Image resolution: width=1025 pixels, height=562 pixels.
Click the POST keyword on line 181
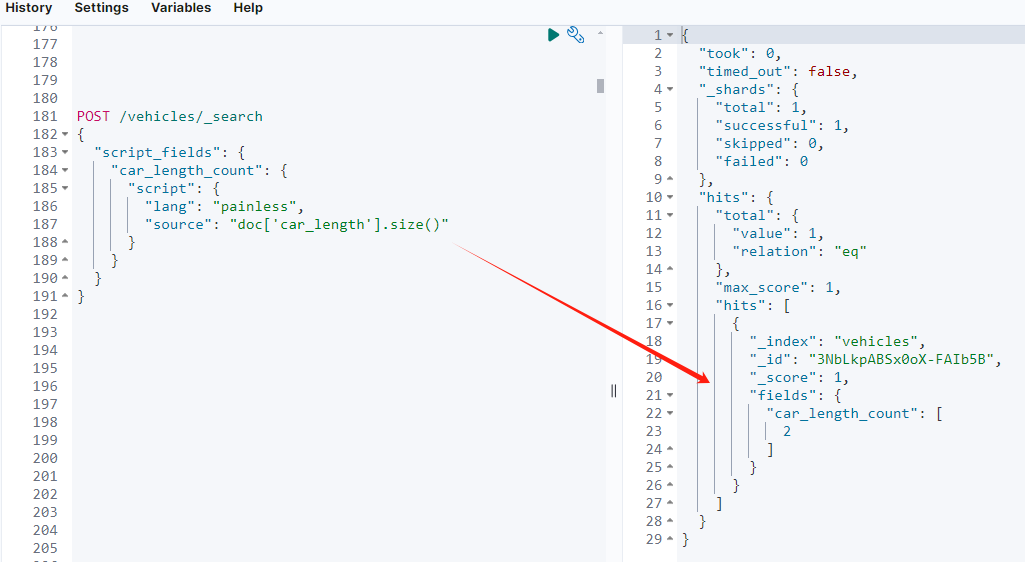click(93, 116)
